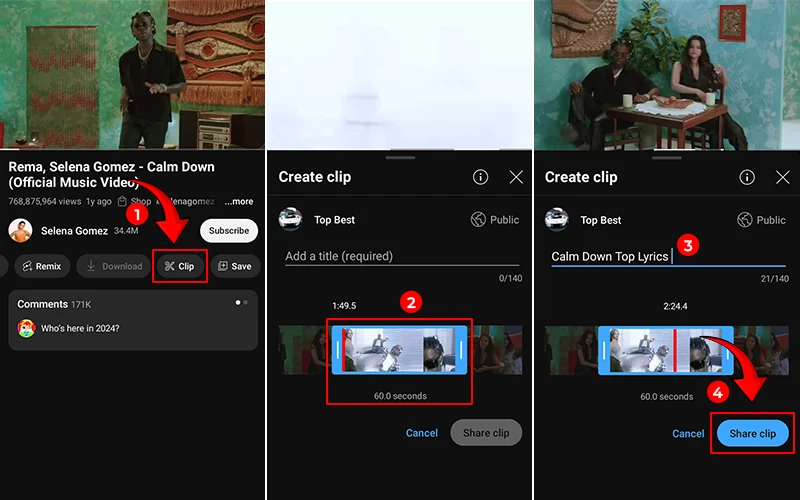Tap 'Top Best' channel name in middle panel
The image size is (800, 500).
coord(334,220)
